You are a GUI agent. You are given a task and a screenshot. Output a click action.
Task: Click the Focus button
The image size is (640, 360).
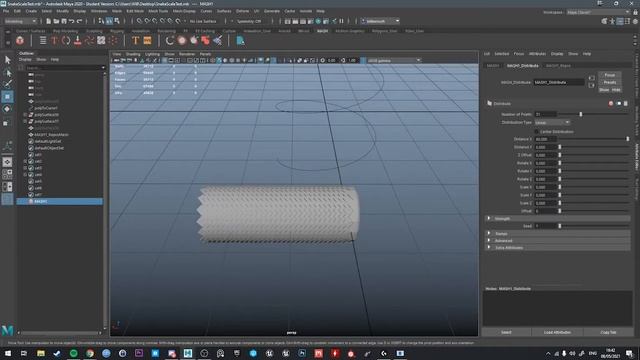pyautogui.click(x=609, y=75)
